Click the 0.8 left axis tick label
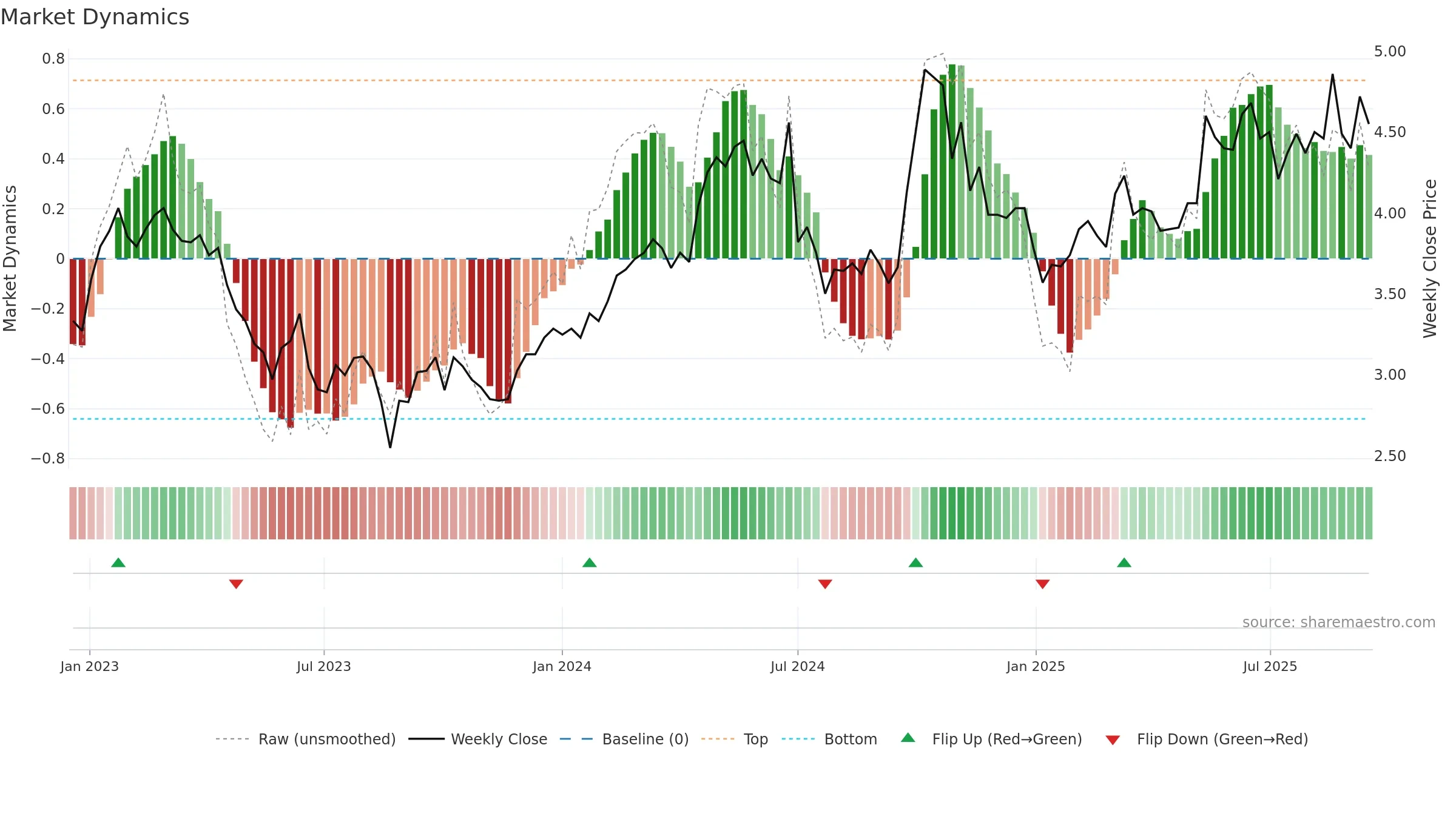 pos(53,59)
